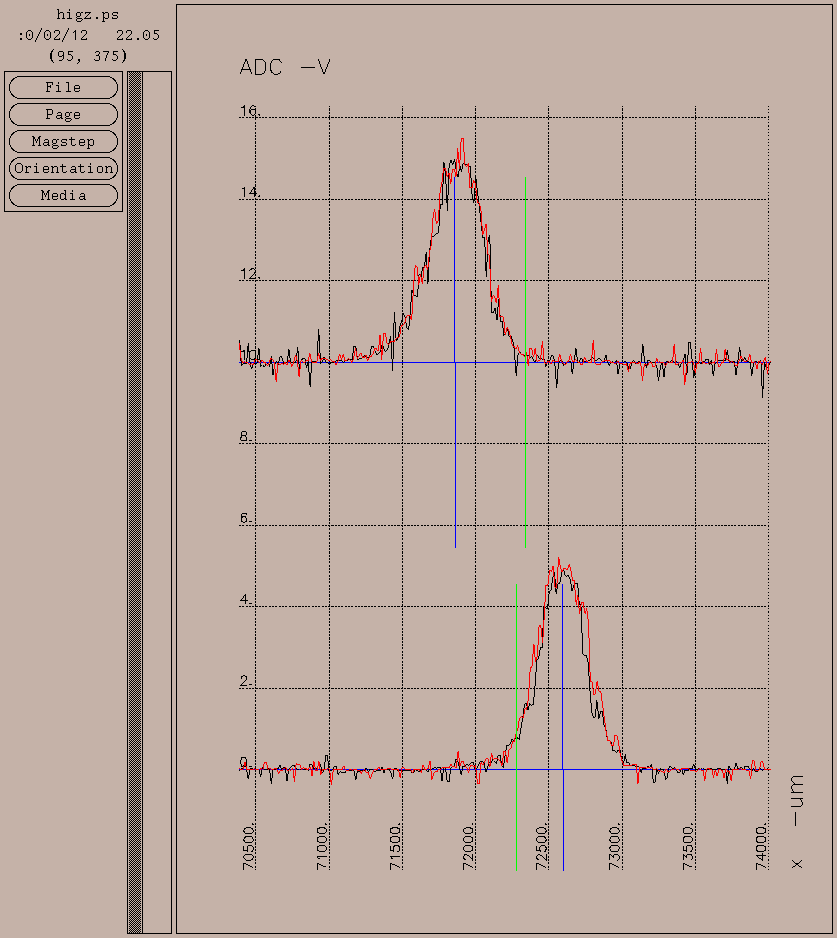Expand the Media dropdown menu
The width and height of the screenshot is (837, 938).
(63, 196)
